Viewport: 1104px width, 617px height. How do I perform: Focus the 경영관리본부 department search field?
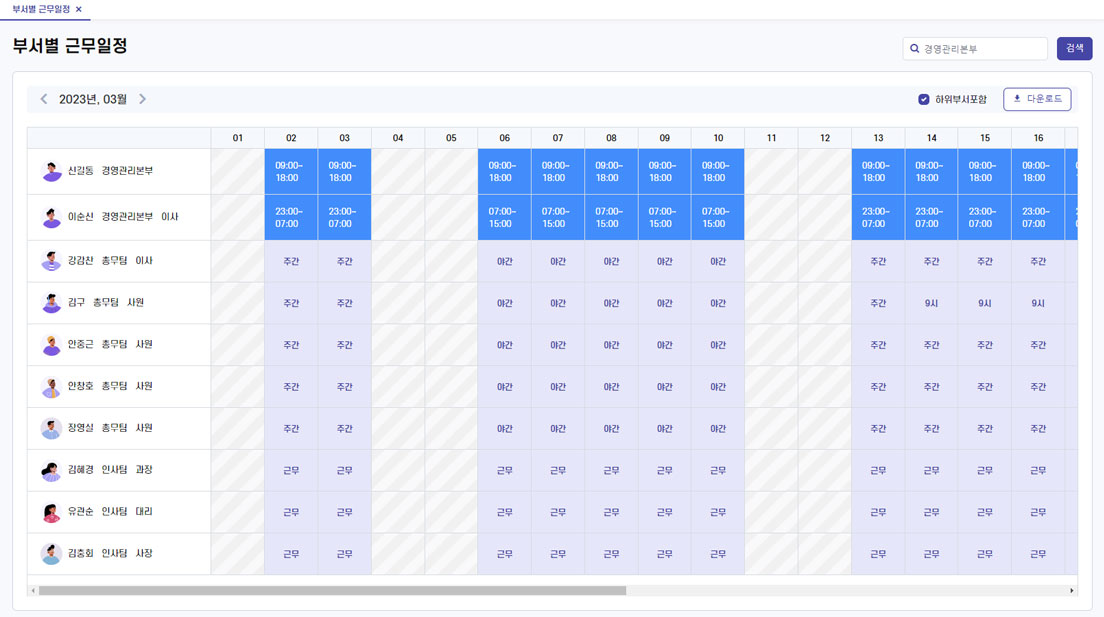pos(975,49)
